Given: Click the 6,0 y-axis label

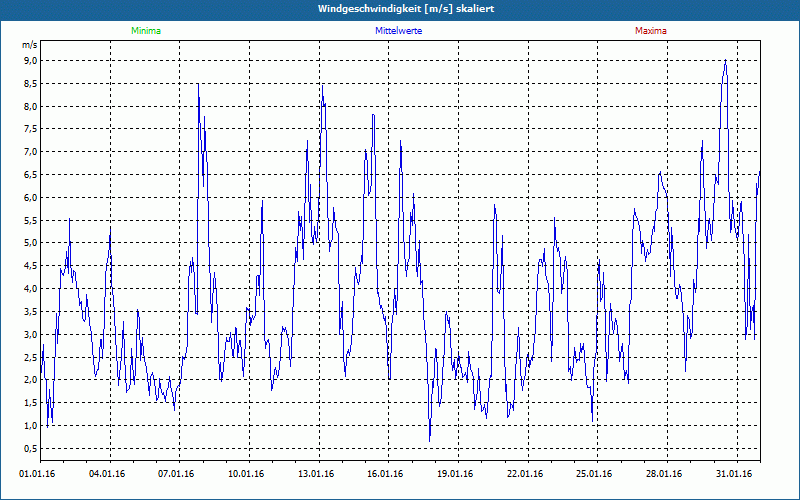Looking at the screenshot, I should pyautogui.click(x=31, y=198).
